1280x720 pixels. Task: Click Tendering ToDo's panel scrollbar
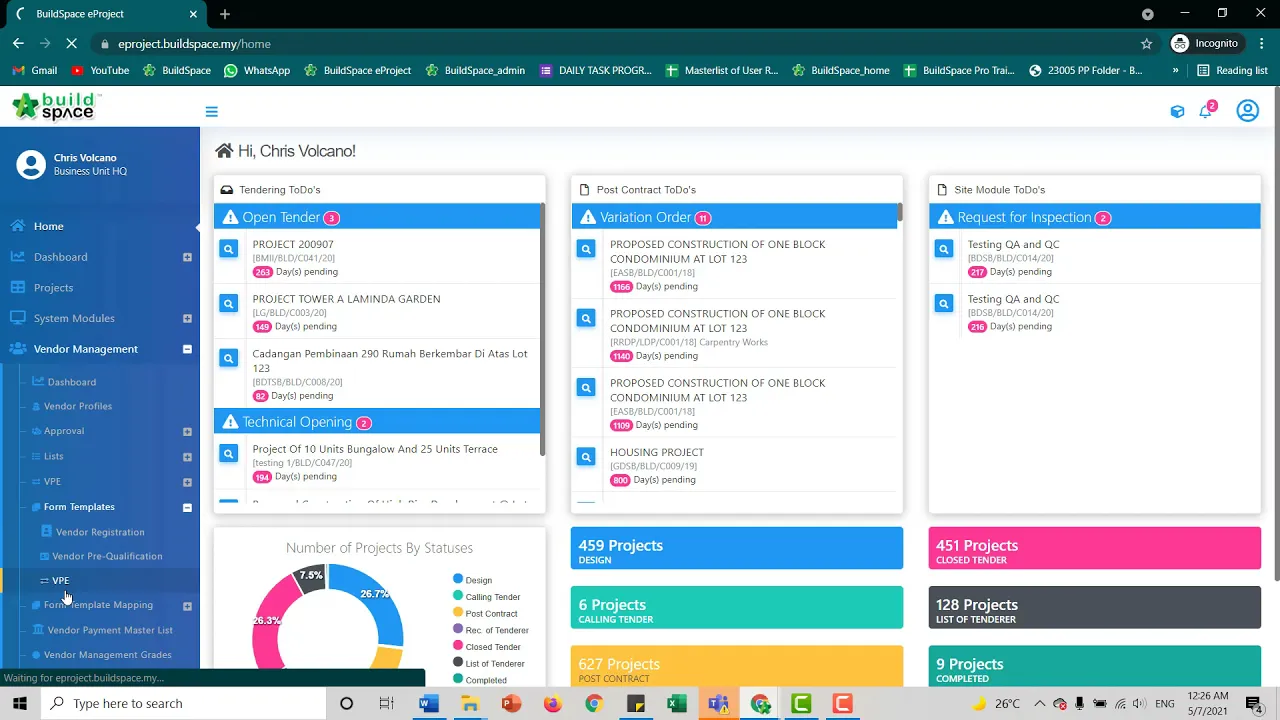(x=543, y=330)
